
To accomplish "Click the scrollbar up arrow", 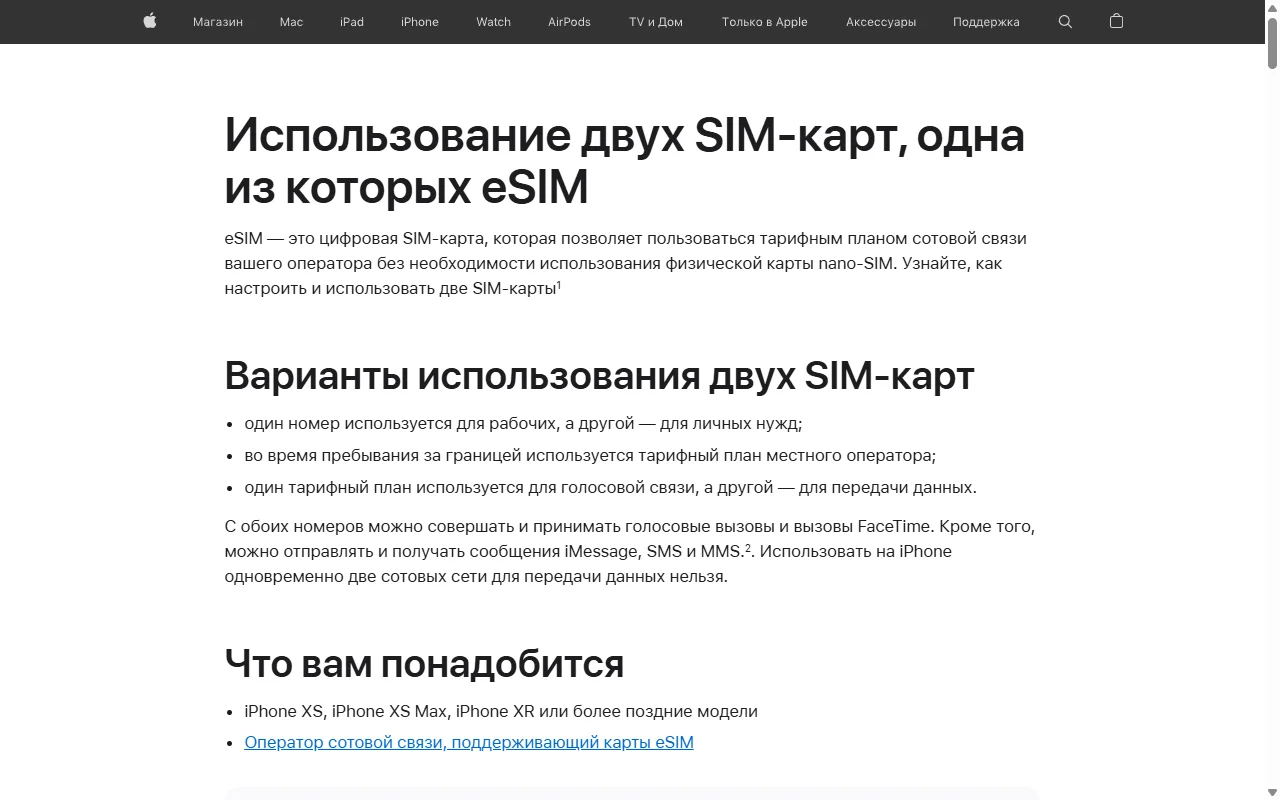I will pyautogui.click(x=1272, y=8).
